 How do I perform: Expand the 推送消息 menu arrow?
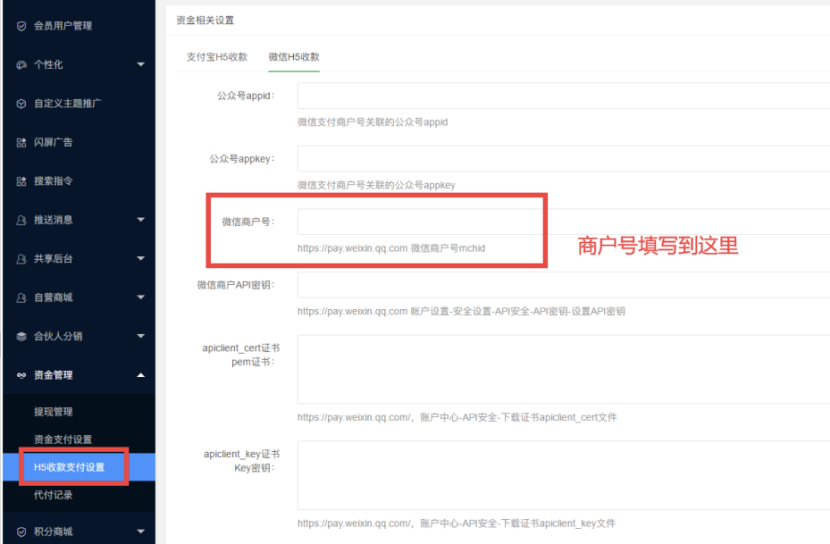tap(141, 220)
